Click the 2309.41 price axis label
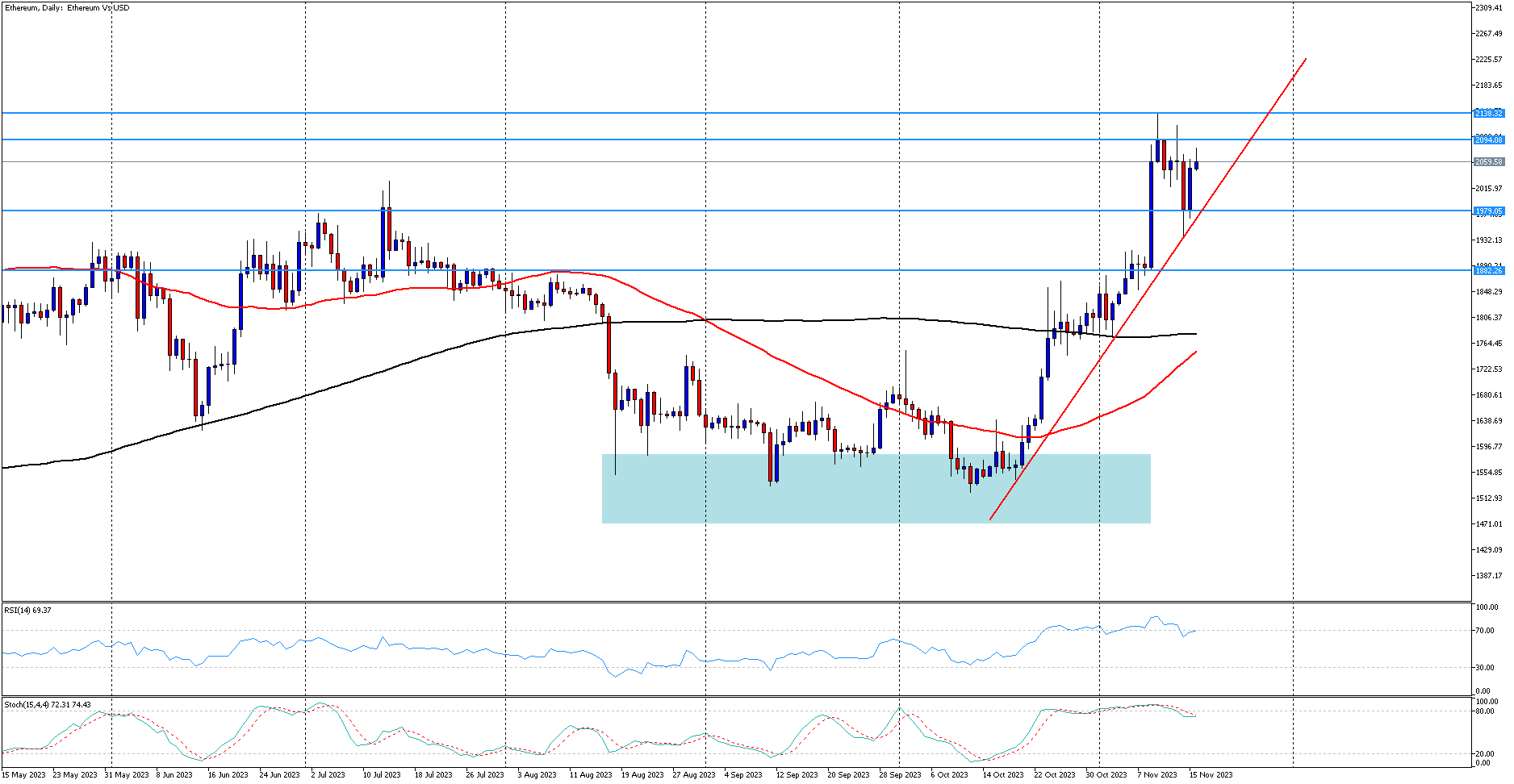Image resolution: width=1514 pixels, height=784 pixels. pyautogui.click(x=1489, y=8)
